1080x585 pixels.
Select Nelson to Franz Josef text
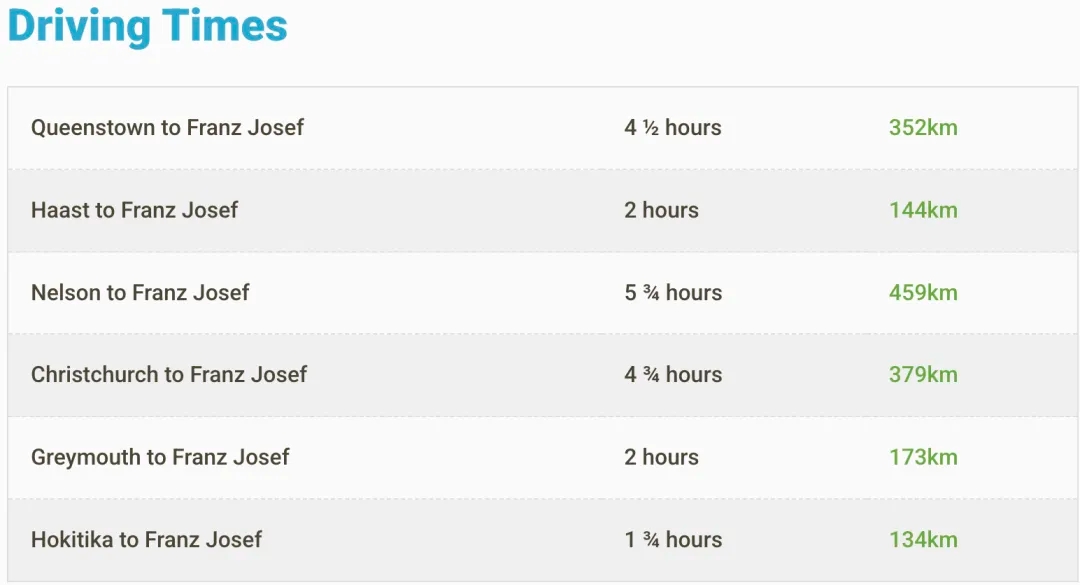coord(140,292)
